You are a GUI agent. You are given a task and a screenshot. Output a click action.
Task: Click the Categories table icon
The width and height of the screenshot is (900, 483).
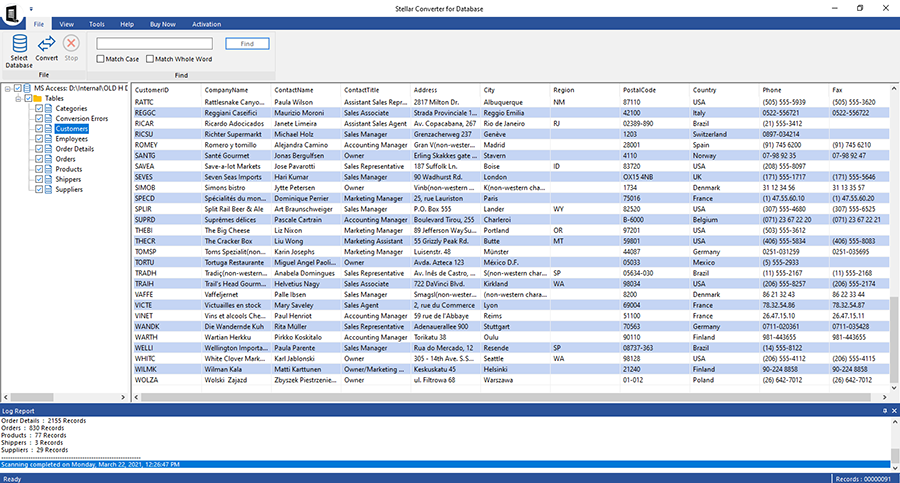click(x=49, y=108)
